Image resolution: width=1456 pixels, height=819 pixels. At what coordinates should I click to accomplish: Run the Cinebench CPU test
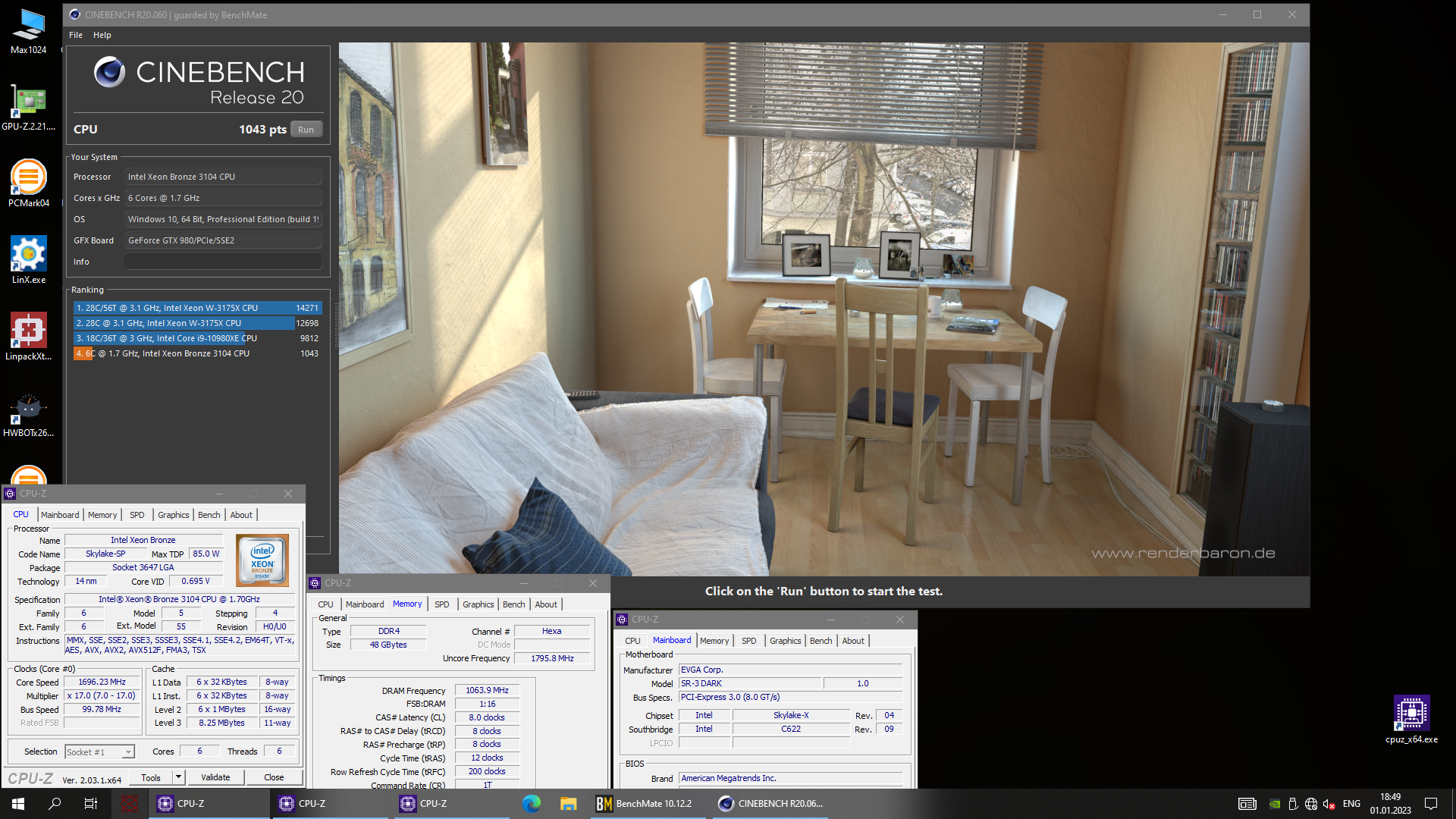click(x=306, y=130)
